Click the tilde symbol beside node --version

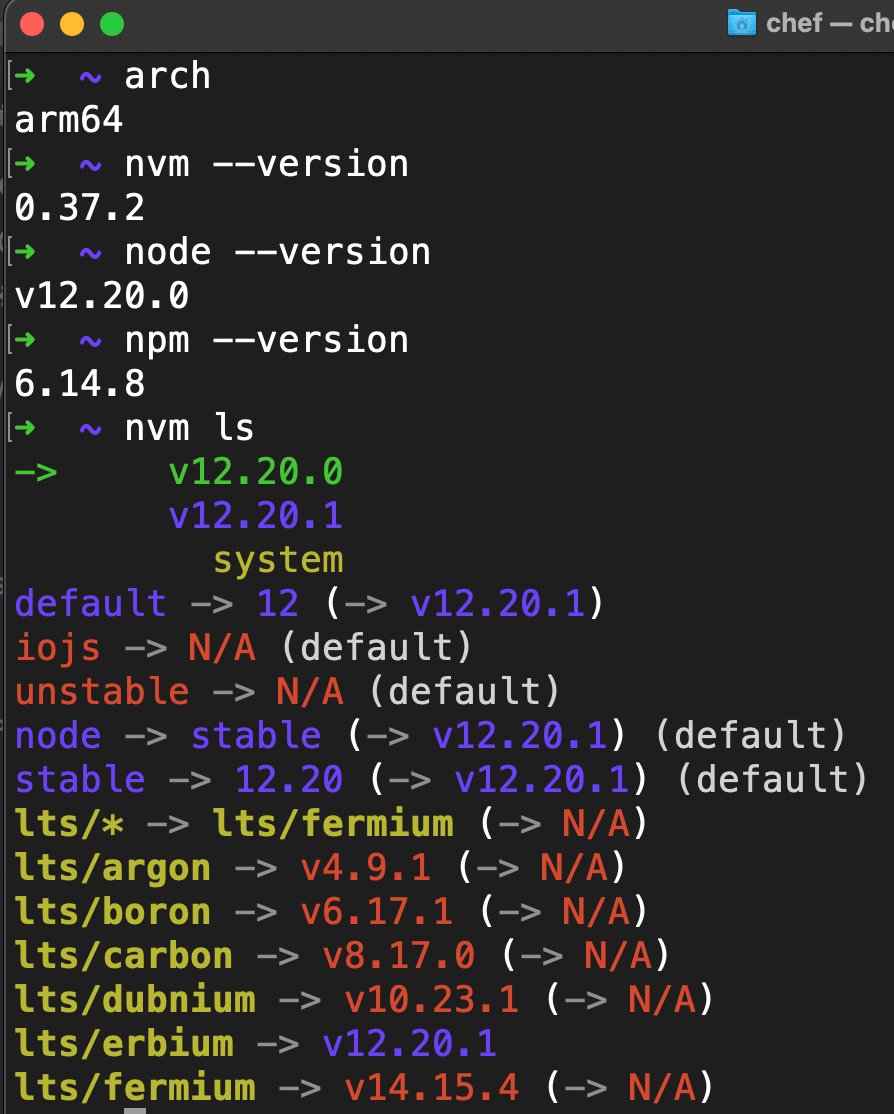[x=89, y=251]
